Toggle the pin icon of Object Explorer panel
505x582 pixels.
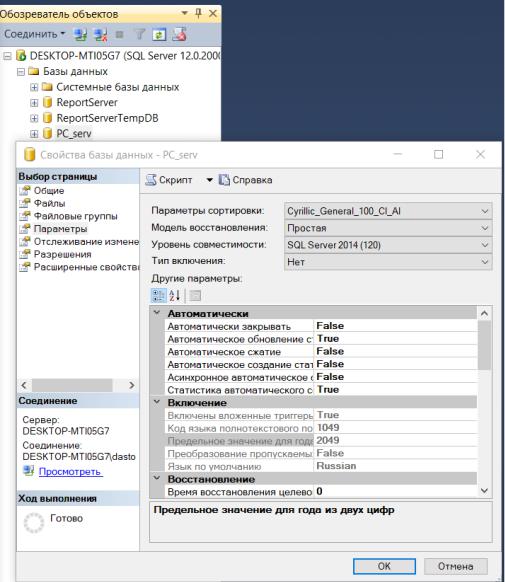pyautogui.click(x=199, y=13)
